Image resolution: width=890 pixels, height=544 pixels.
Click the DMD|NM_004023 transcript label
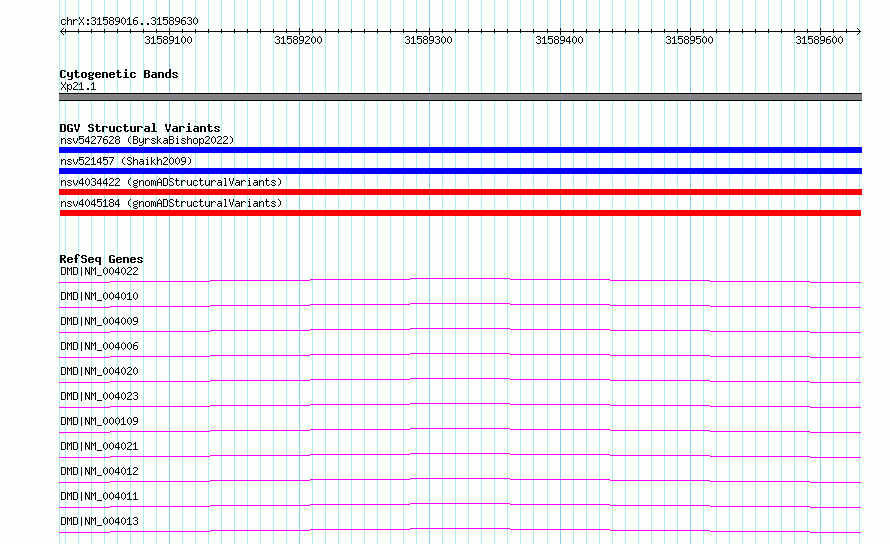pos(99,396)
